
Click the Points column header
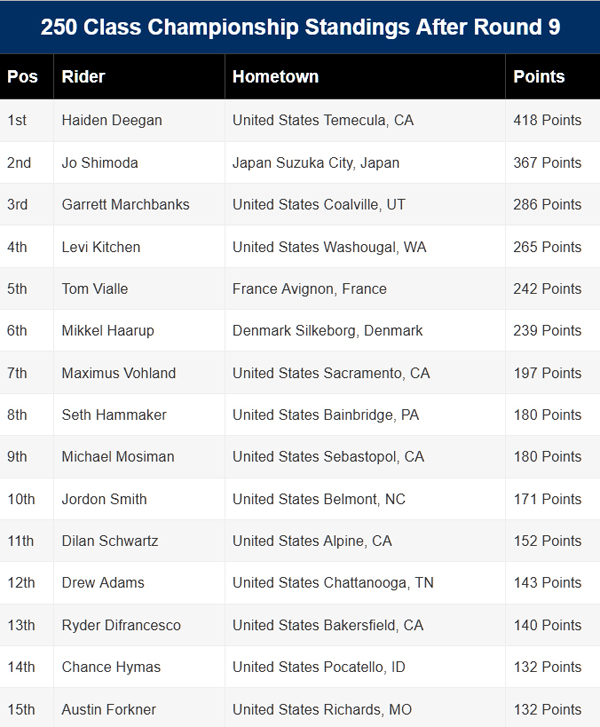click(539, 77)
